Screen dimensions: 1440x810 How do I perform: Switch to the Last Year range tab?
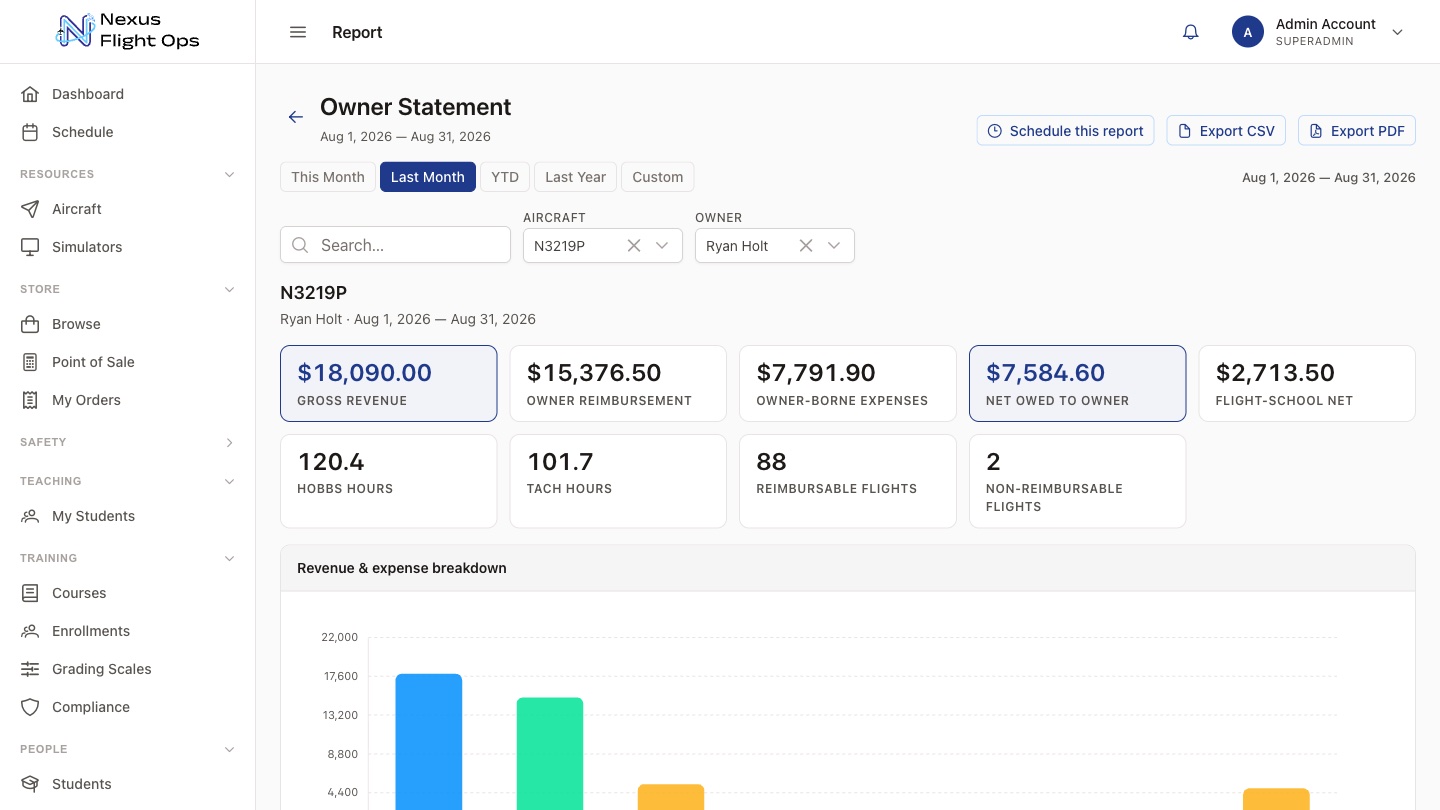576,177
